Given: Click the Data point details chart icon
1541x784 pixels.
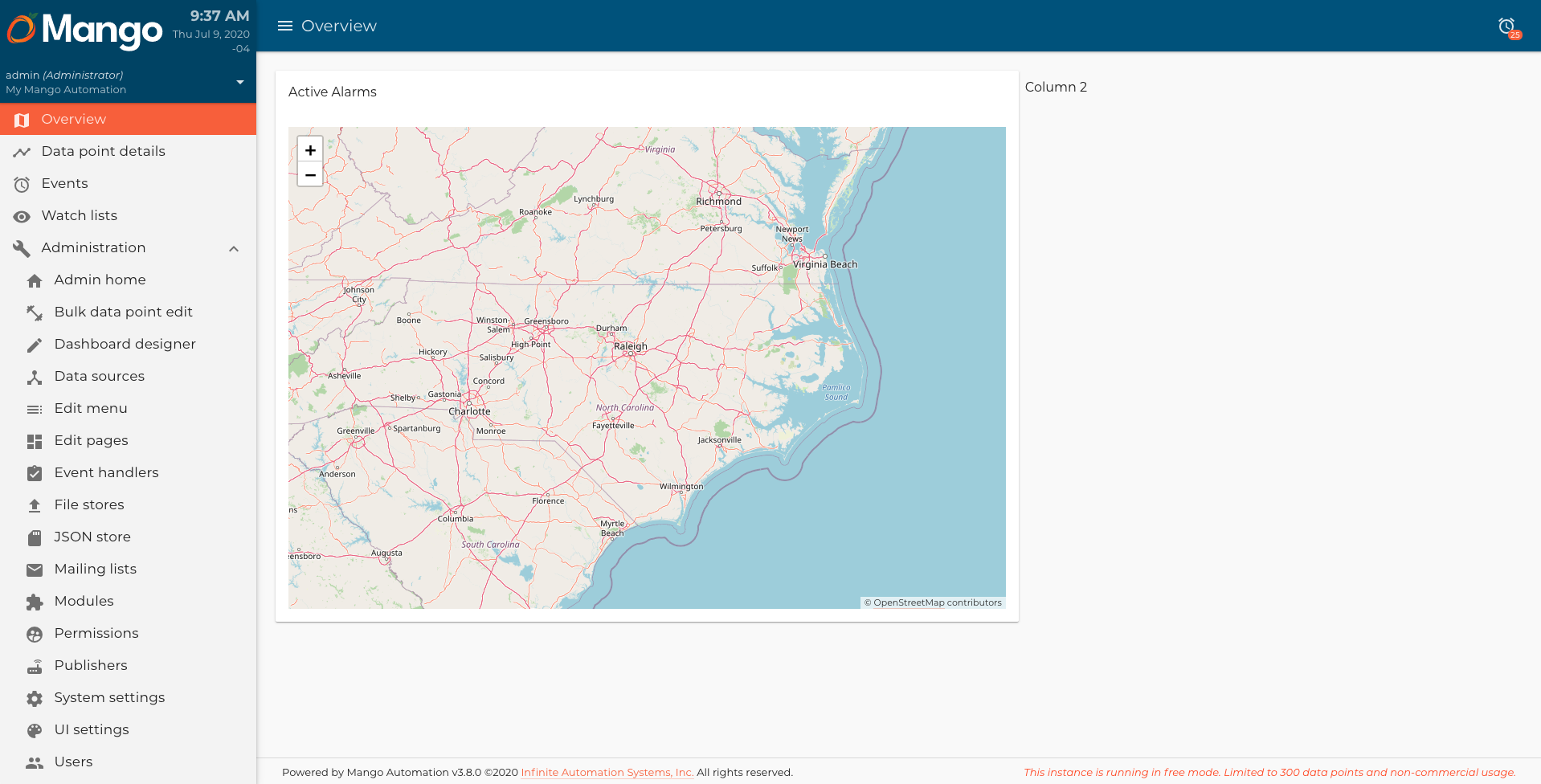Looking at the screenshot, I should click(x=22, y=152).
